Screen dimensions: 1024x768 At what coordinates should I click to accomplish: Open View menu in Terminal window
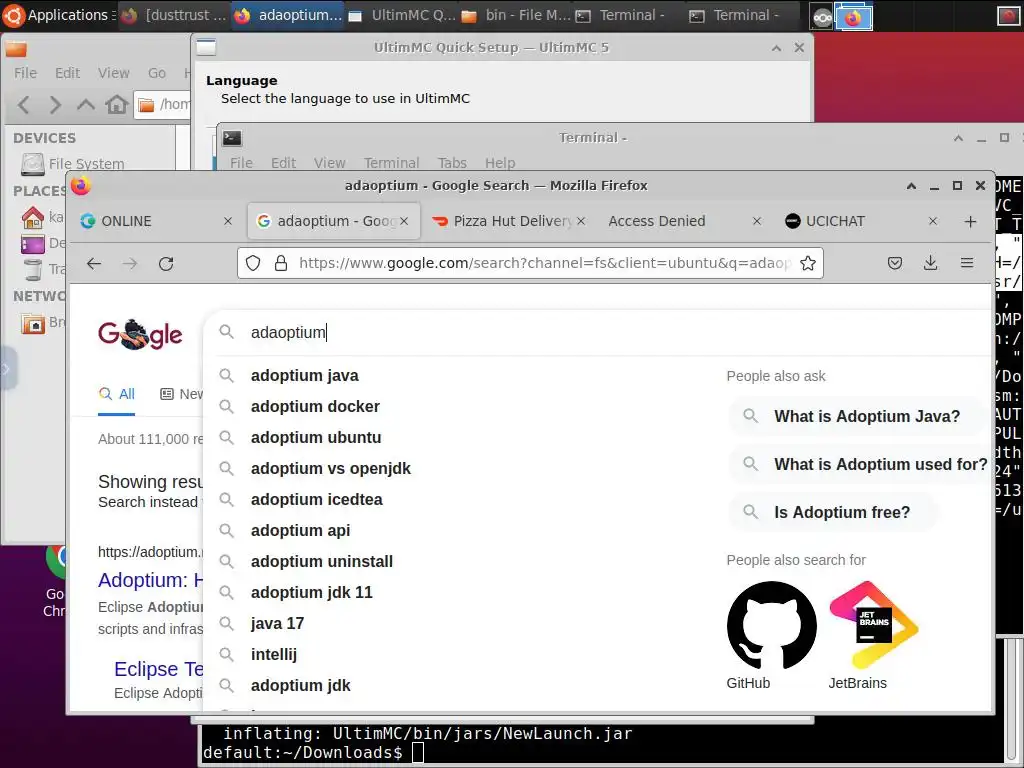[x=329, y=163]
